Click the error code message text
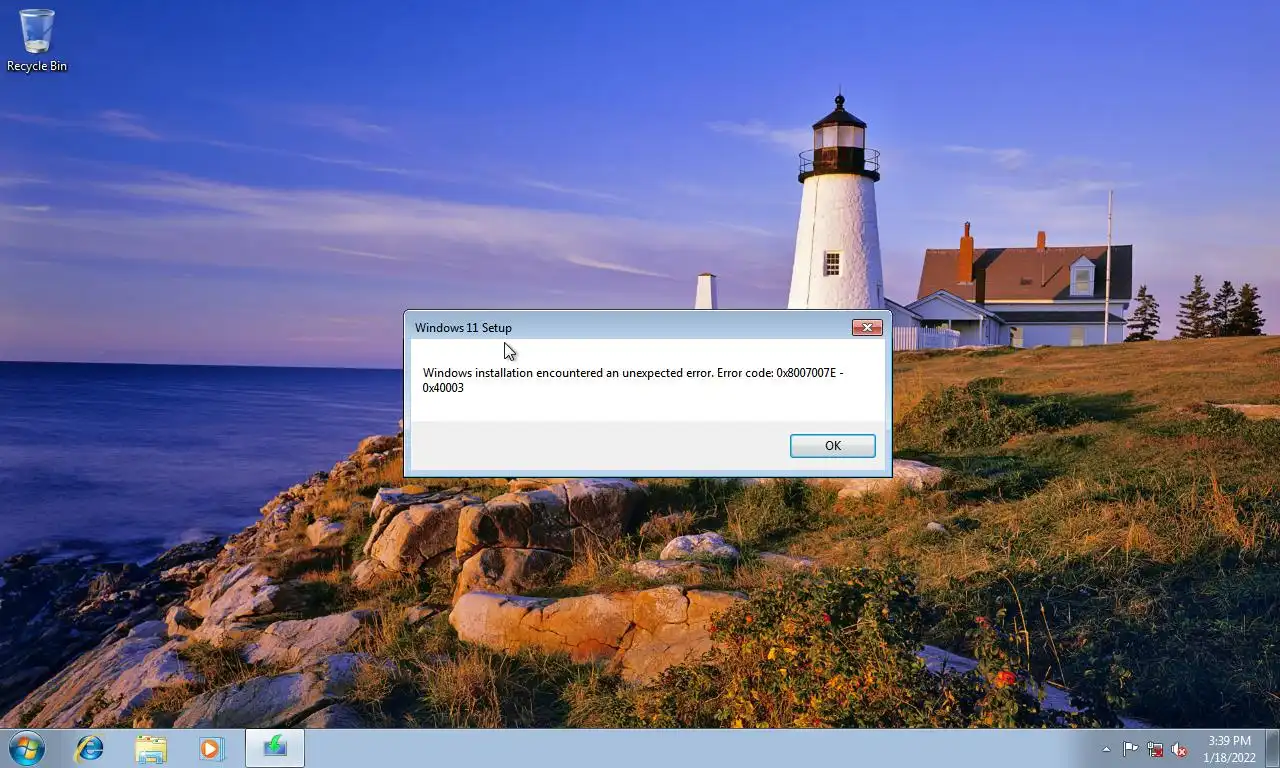 point(633,380)
